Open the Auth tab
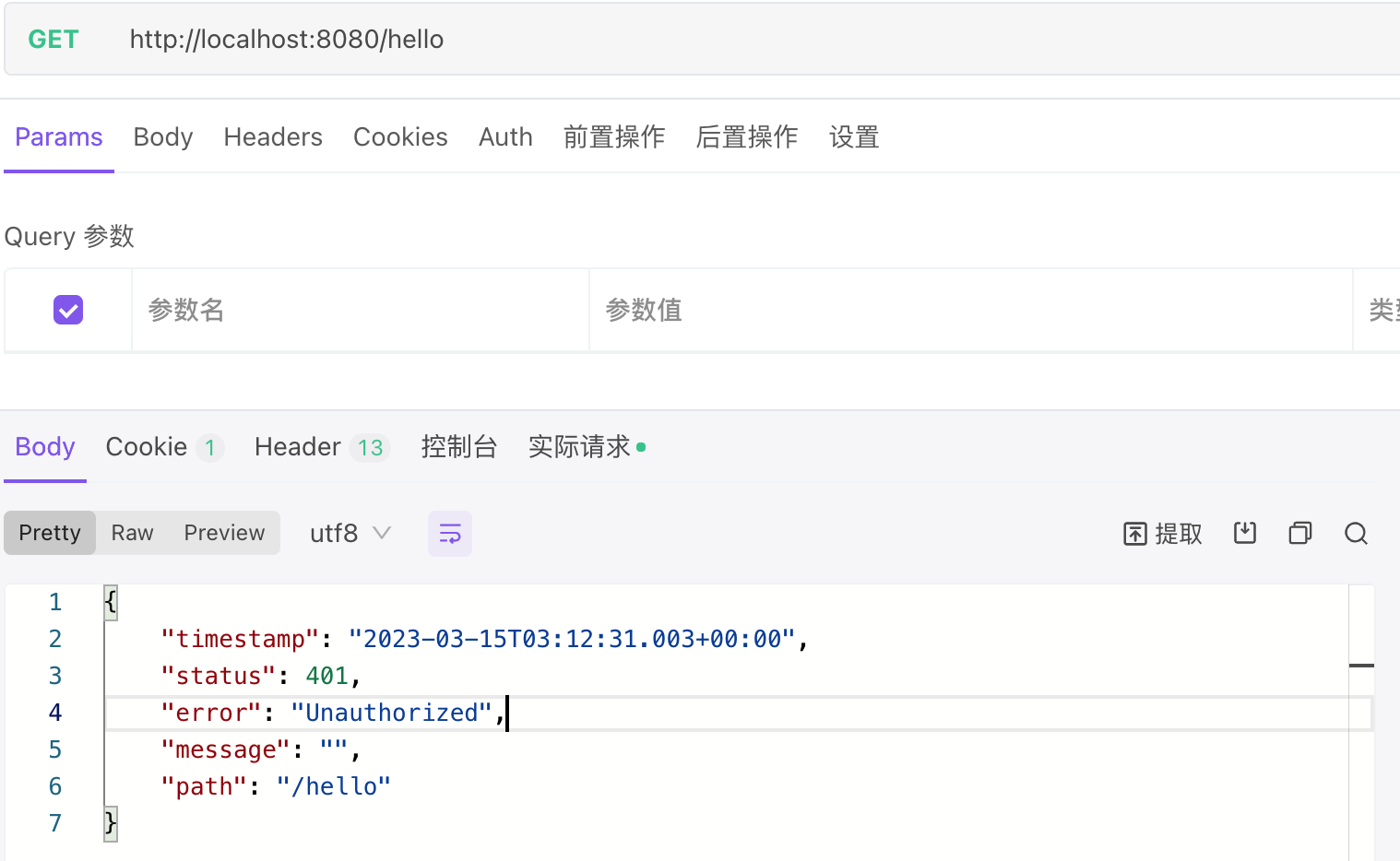Screen dimensions: 1400x861 (505, 137)
